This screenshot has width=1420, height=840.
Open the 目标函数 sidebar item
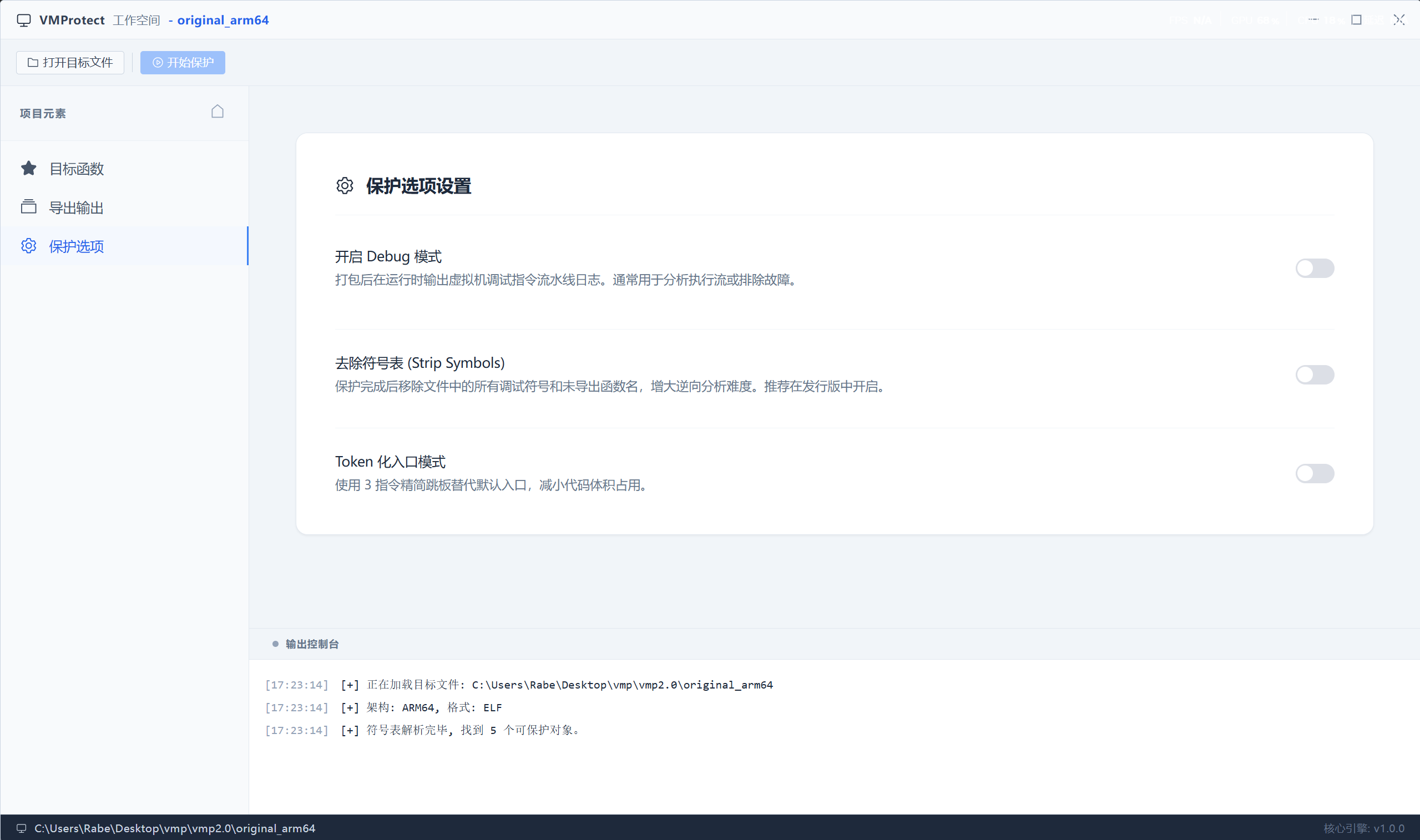click(x=124, y=169)
